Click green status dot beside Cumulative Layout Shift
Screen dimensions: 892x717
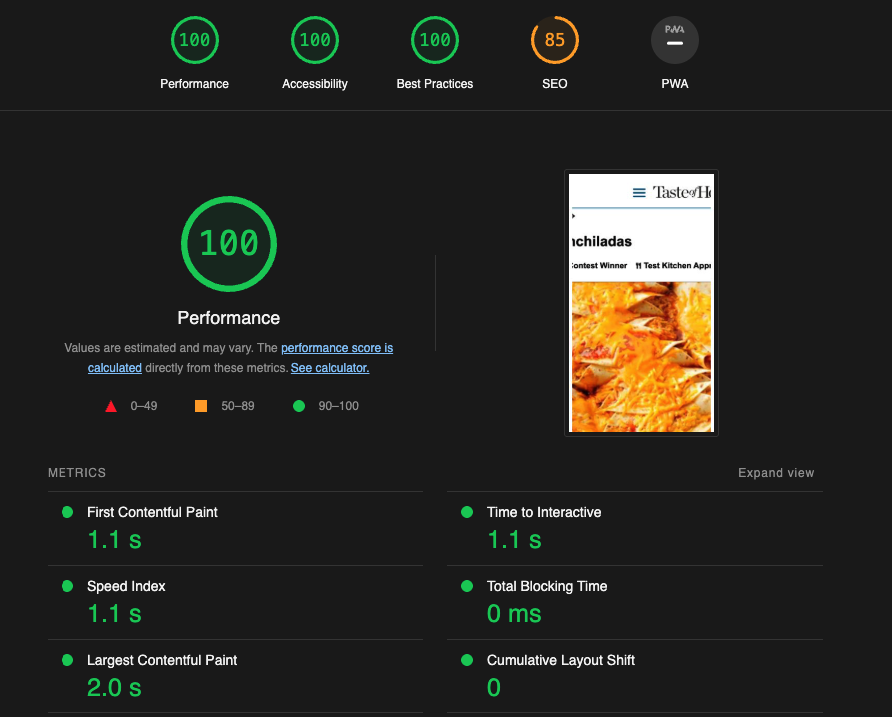coord(467,660)
